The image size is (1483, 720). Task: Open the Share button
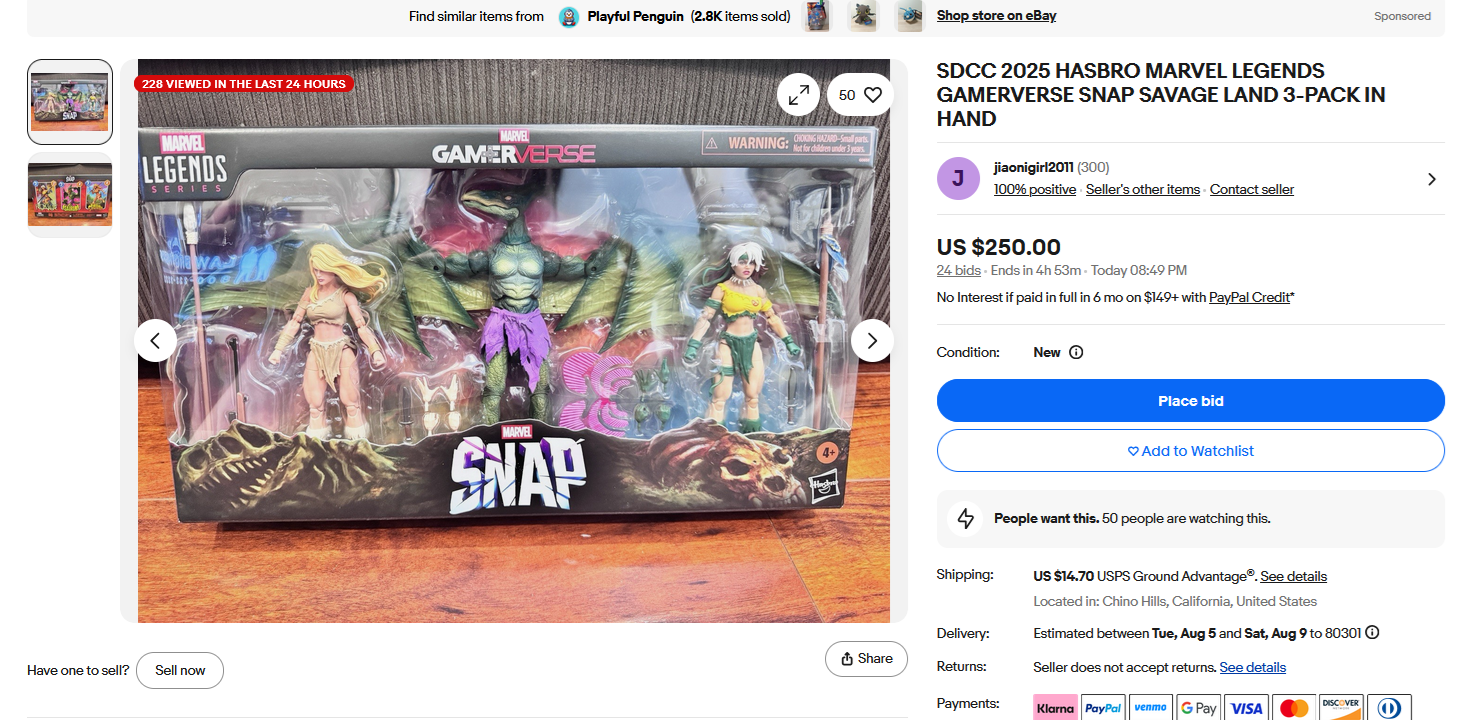coord(866,658)
